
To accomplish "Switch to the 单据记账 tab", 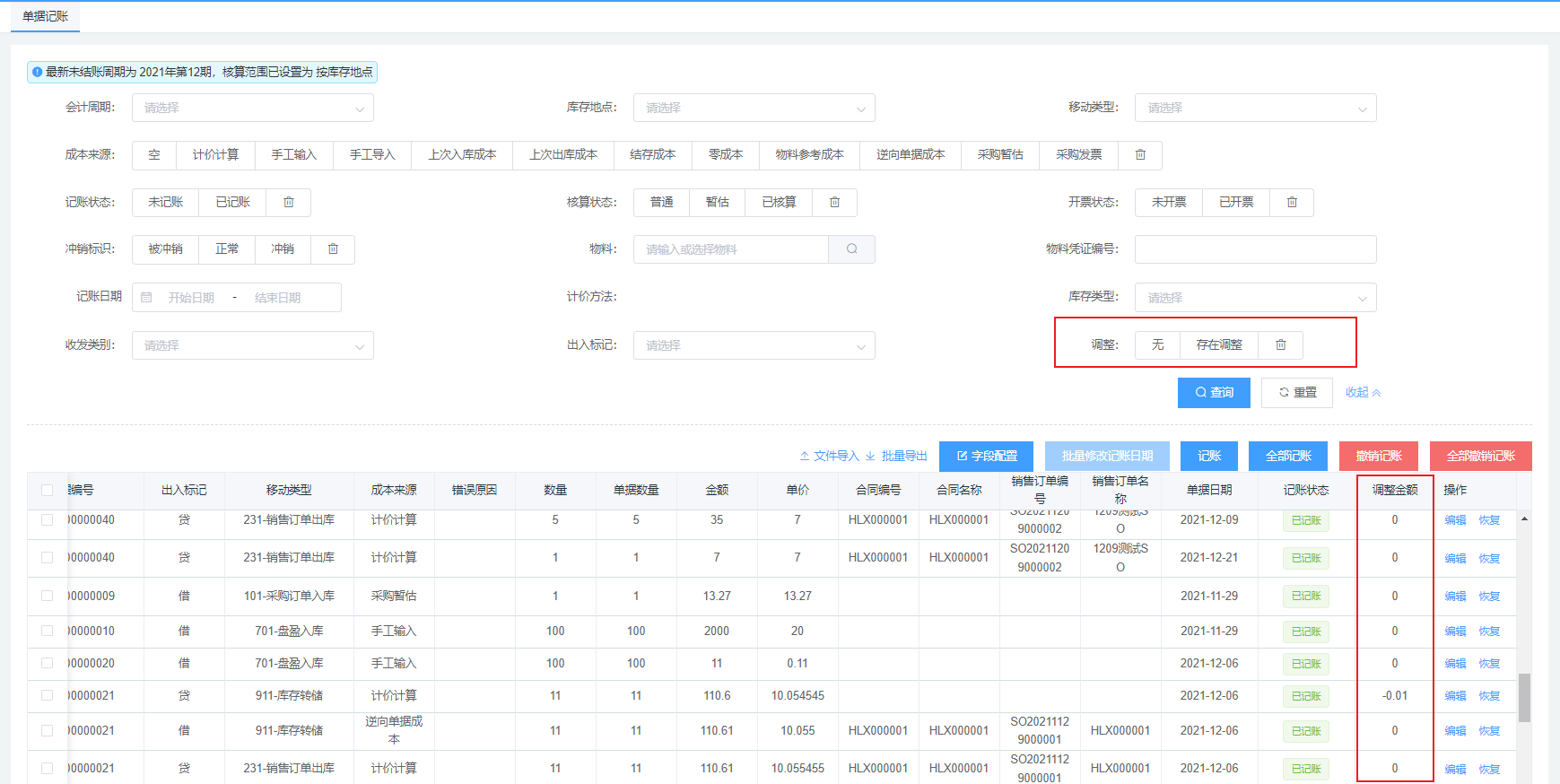I will point(46,16).
